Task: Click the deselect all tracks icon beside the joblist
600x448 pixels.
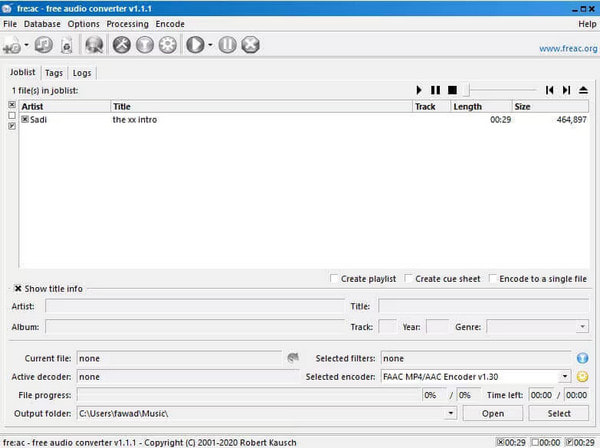Action: 12,115
